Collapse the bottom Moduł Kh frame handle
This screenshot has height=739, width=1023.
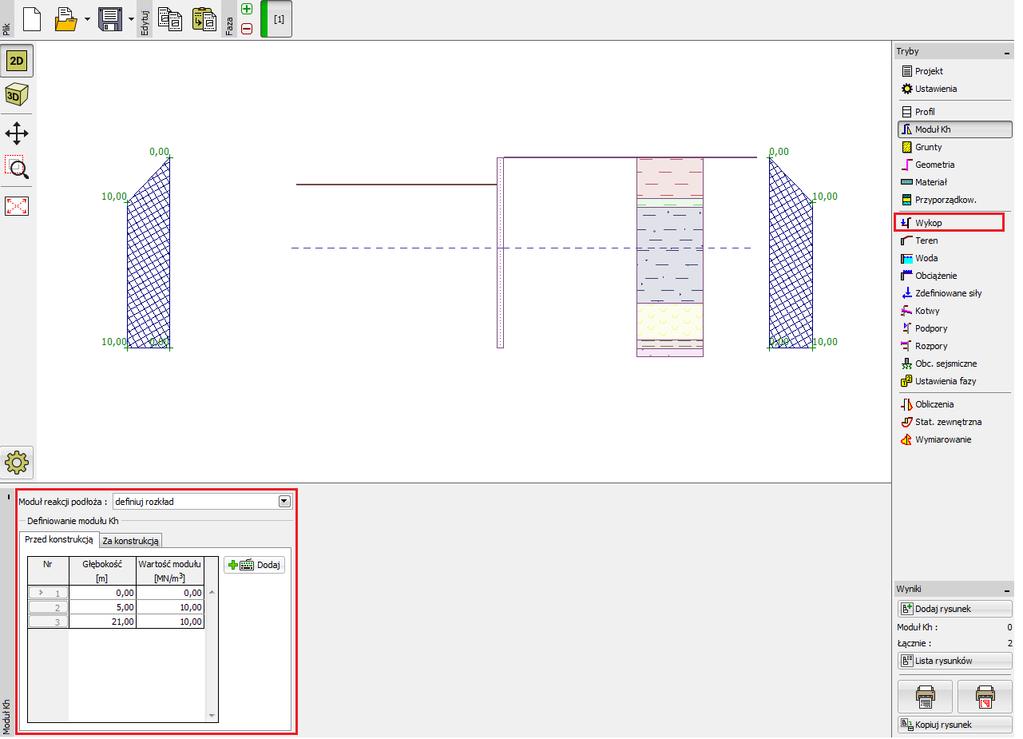[8, 497]
